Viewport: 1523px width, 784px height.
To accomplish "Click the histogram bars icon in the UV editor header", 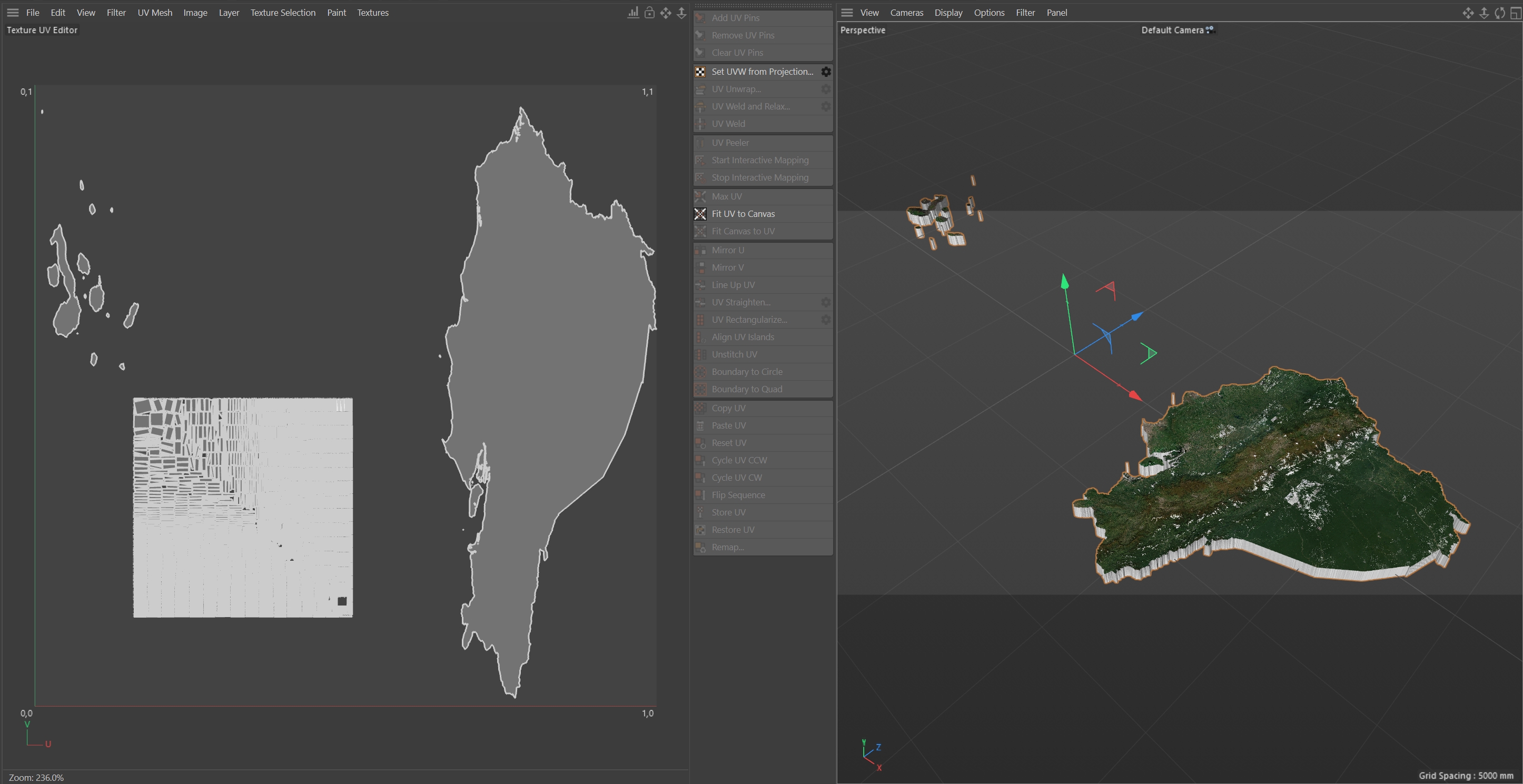I will point(633,13).
